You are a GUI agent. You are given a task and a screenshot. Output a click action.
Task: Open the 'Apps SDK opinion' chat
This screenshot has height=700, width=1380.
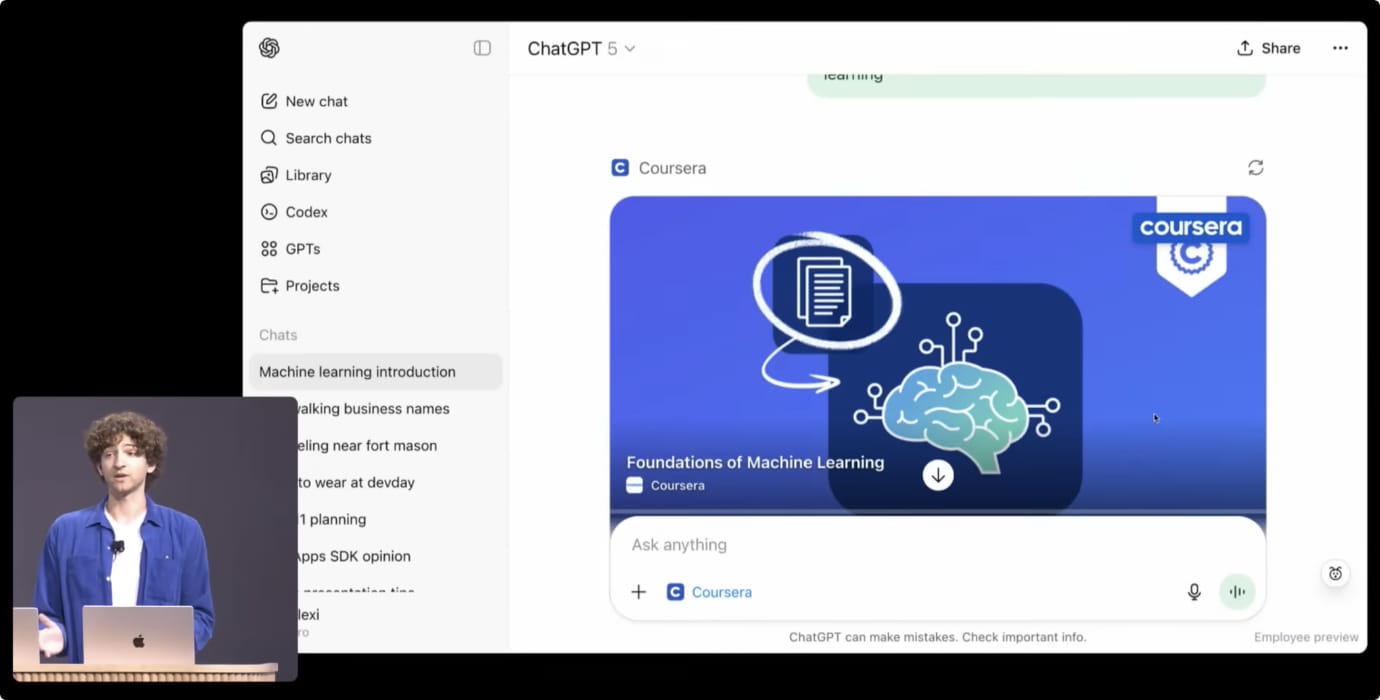[x=352, y=556]
